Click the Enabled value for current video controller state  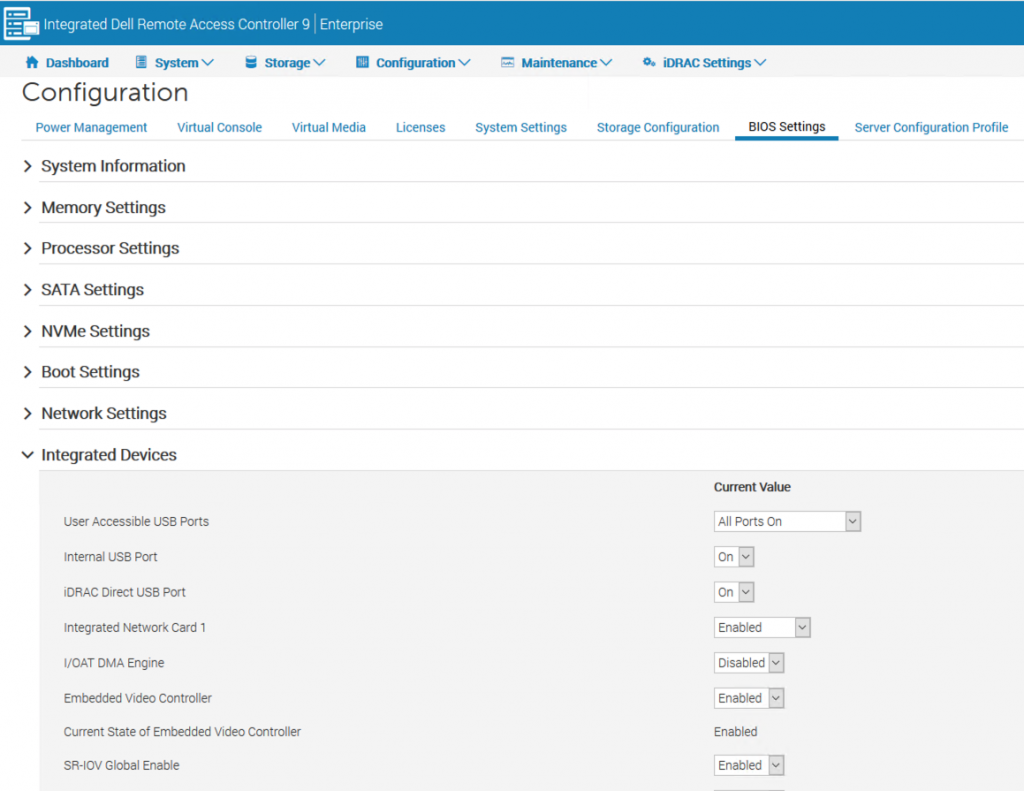(x=735, y=732)
